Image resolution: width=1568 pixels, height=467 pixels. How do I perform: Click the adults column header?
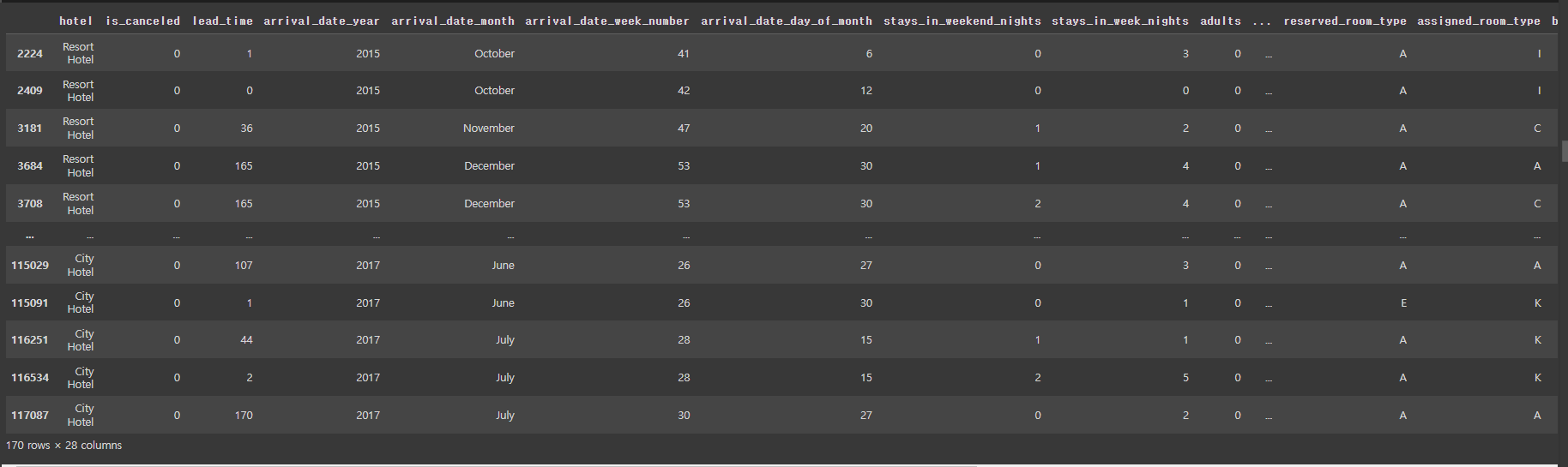click(1221, 21)
